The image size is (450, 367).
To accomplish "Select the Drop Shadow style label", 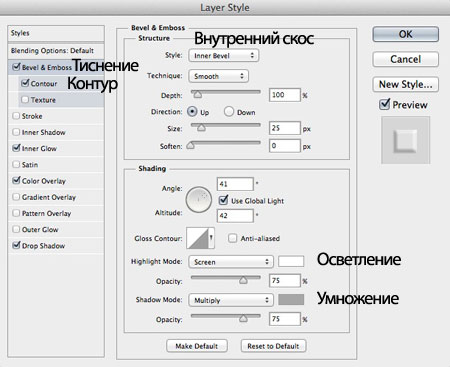I will pos(43,246).
